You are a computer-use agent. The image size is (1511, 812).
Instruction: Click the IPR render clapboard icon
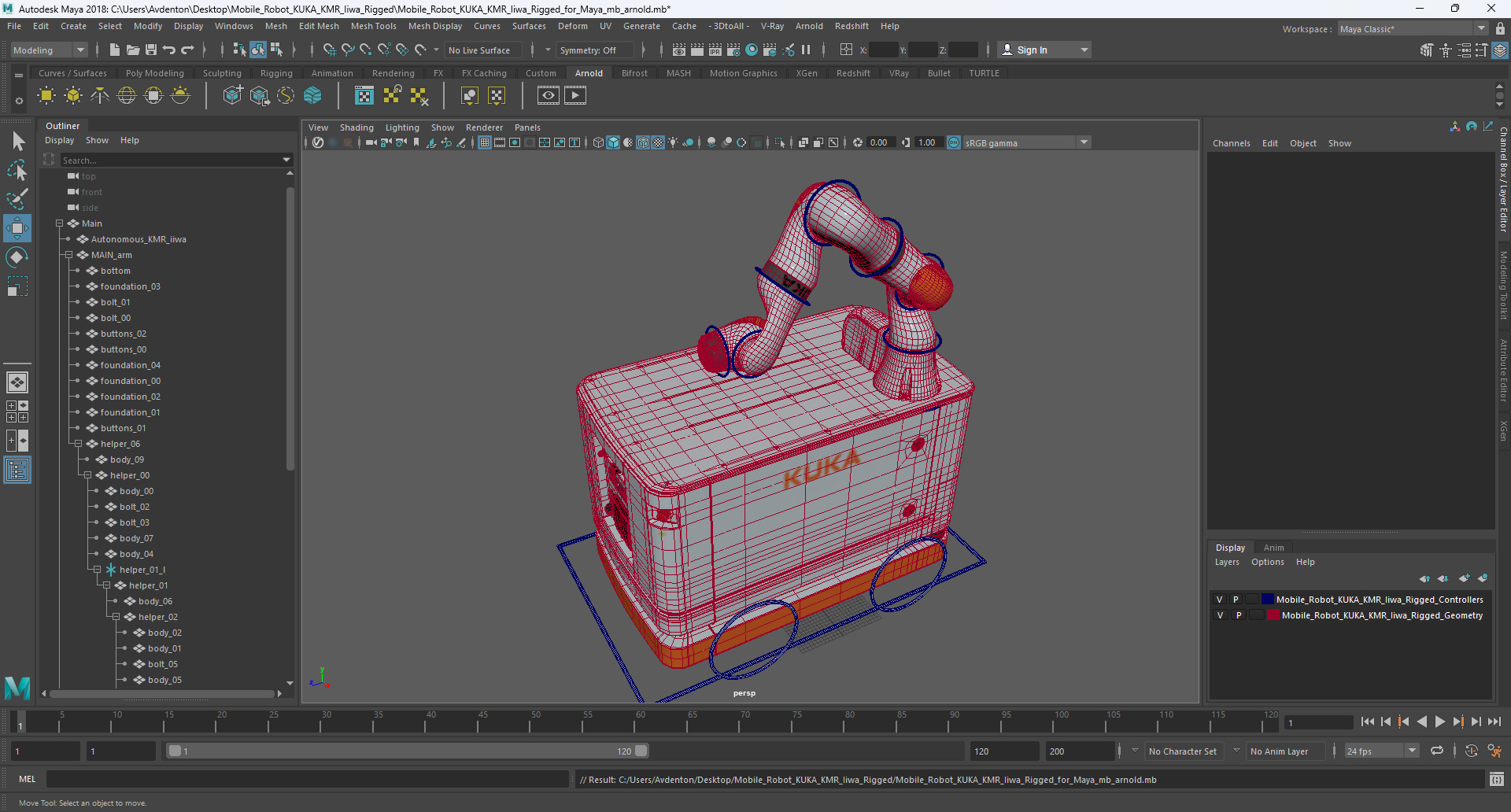pos(715,50)
